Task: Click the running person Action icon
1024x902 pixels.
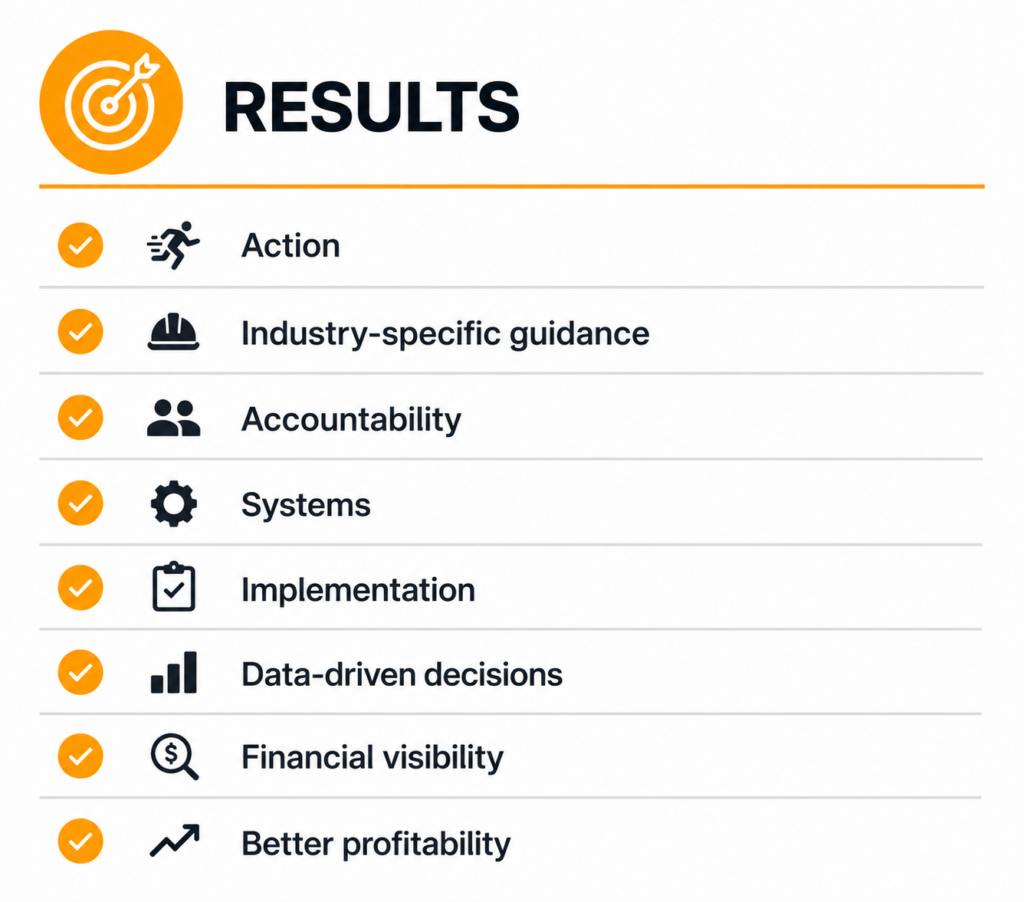Action: click(x=173, y=245)
